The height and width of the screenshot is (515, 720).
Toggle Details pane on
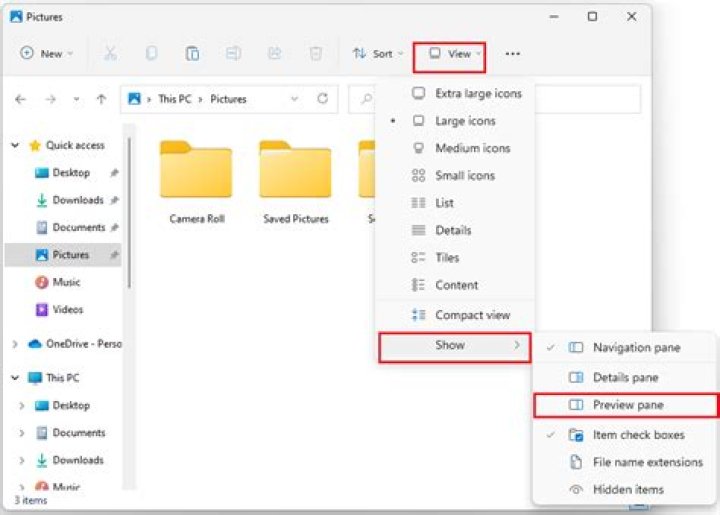click(624, 377)
